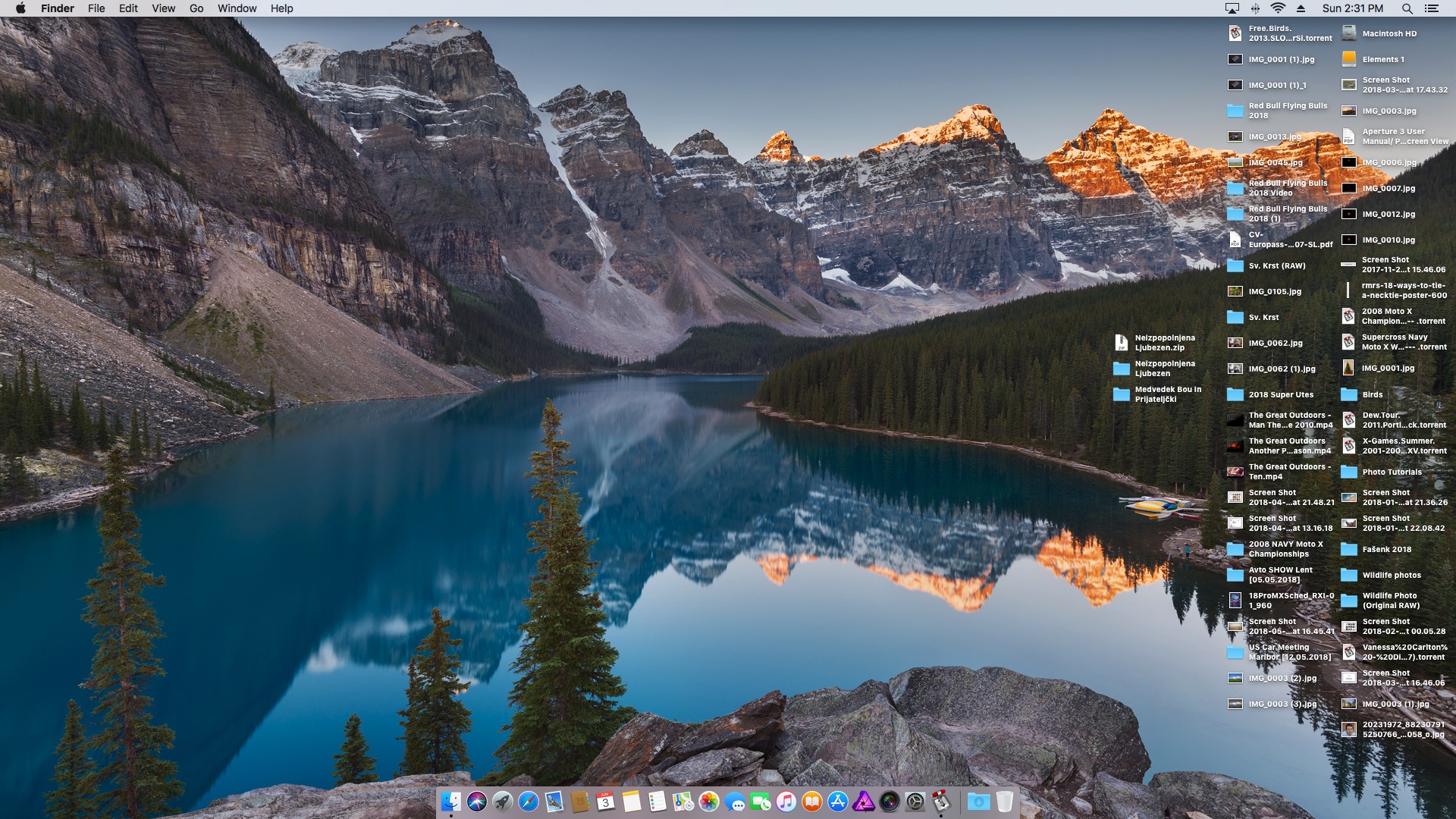This screenshot has height=819, width=1456.
Task: Open the Trash in the Dock
Action: pos(1005,801)
